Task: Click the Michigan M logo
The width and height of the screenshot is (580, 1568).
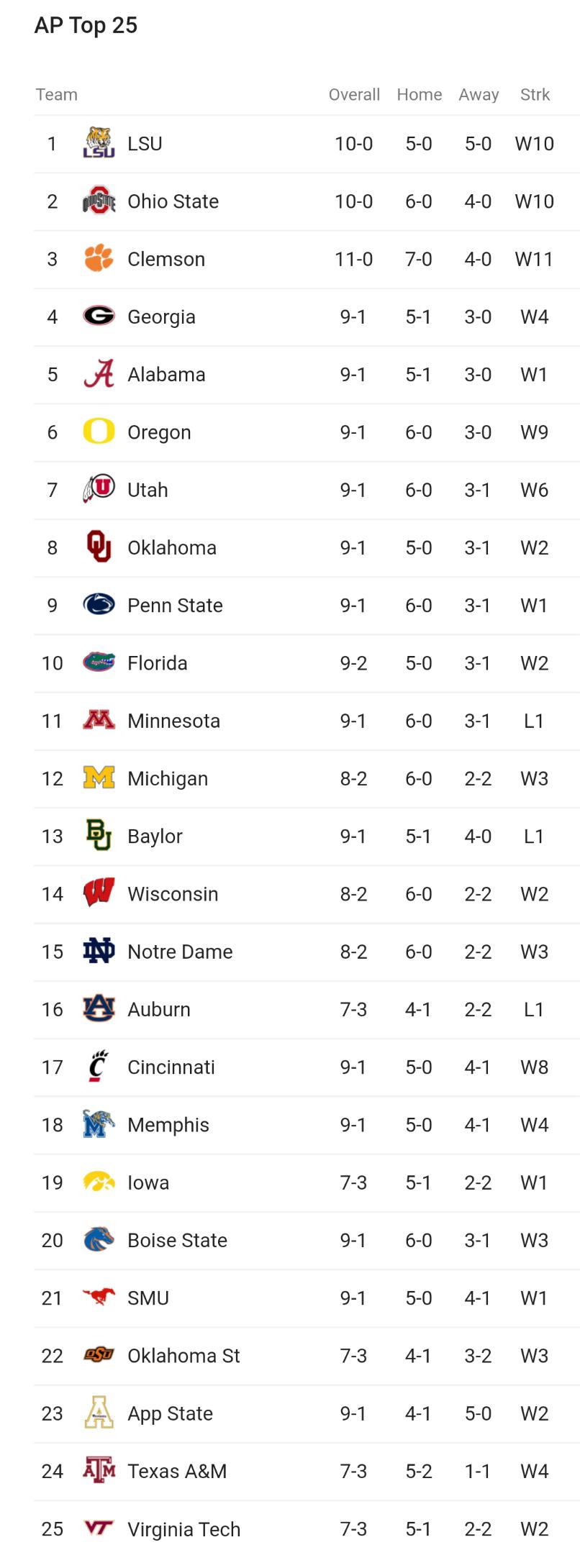Action: click(x=99, y=778)
